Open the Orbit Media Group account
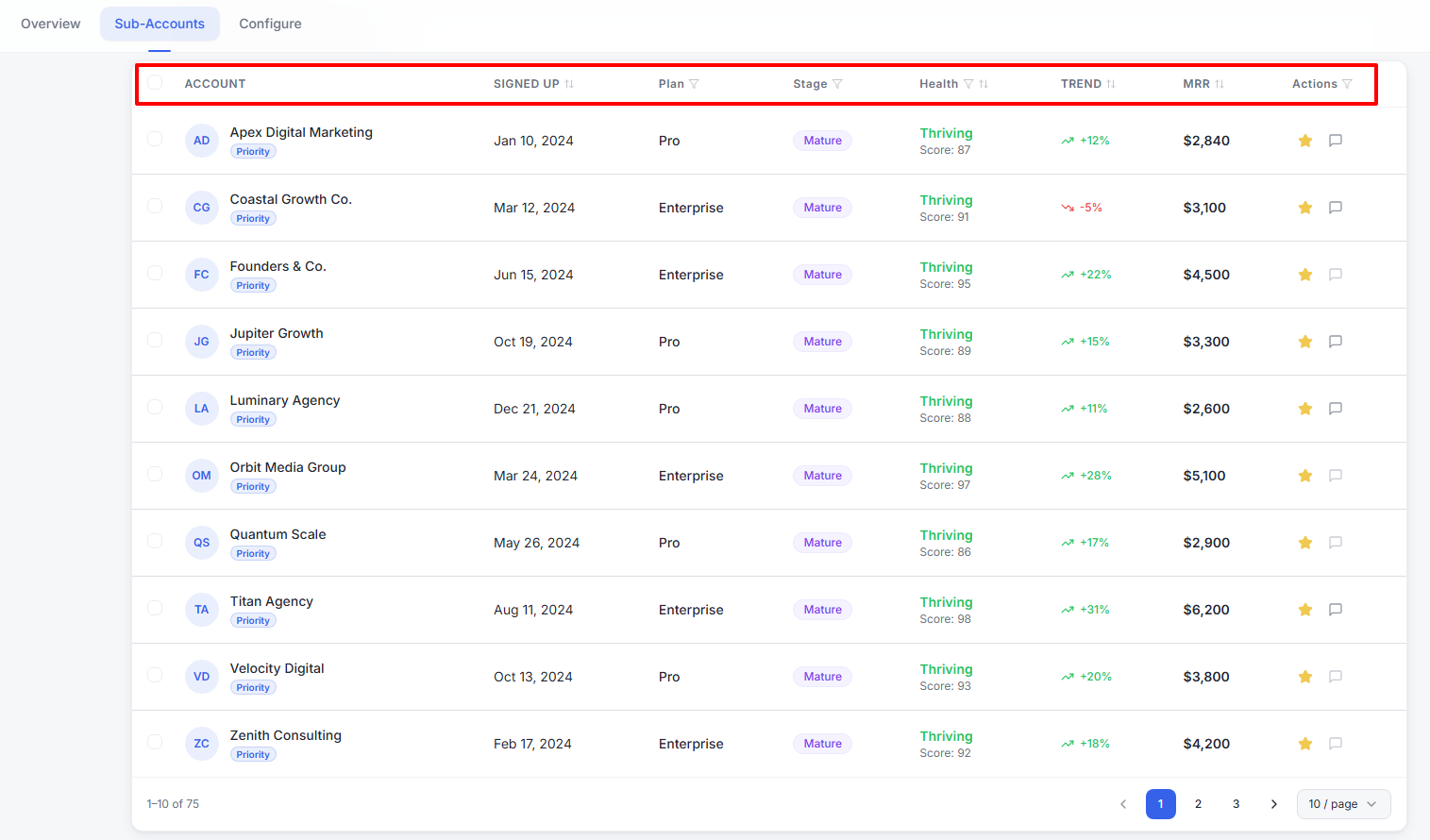The height and width of the screenshot is (840, 1430). [288, 467]
